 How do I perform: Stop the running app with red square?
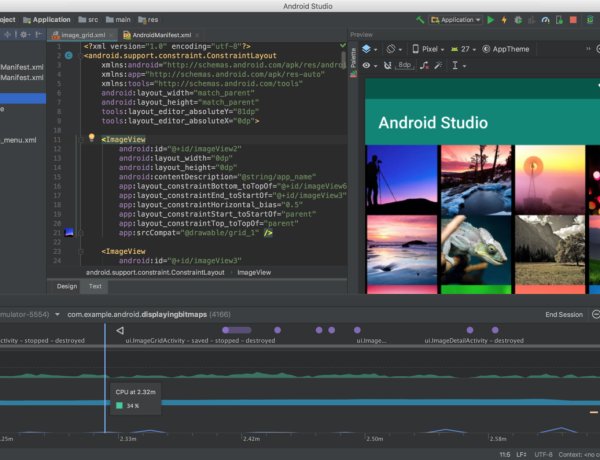point(573,20)
